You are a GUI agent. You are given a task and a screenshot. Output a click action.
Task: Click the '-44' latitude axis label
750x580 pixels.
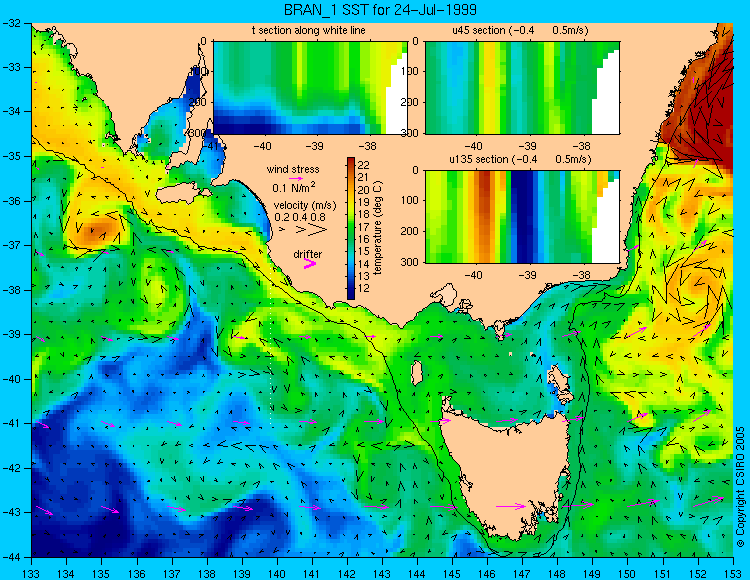(13, 557)
